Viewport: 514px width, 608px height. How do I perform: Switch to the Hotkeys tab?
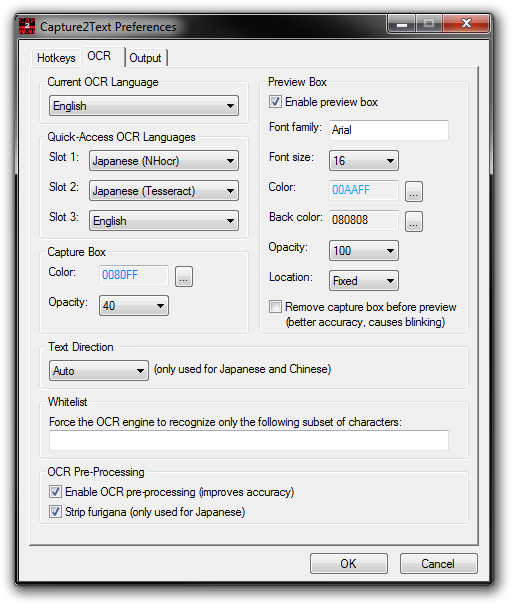pos(56,58)
